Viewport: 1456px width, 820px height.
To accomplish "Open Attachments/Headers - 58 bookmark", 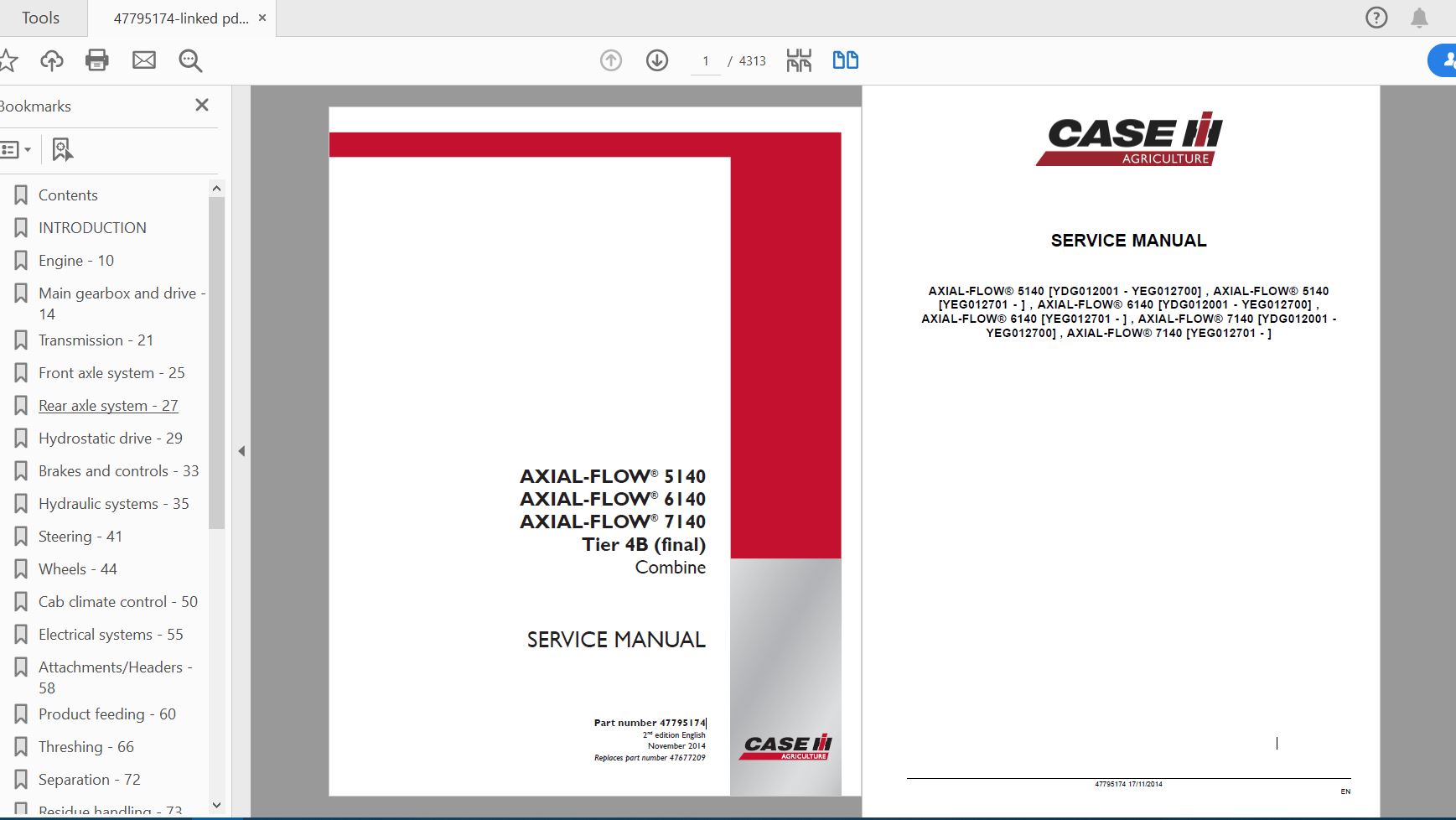I will [x=116, y=677].
